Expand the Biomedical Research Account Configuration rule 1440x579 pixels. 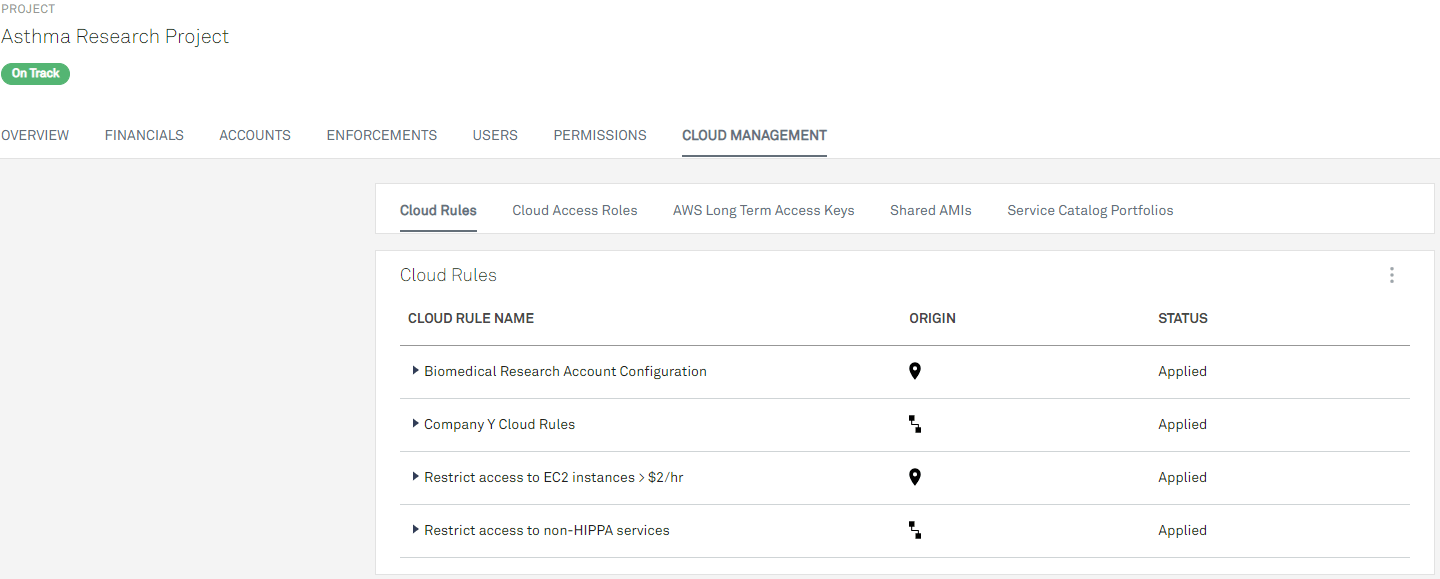[x=415, y=371]
